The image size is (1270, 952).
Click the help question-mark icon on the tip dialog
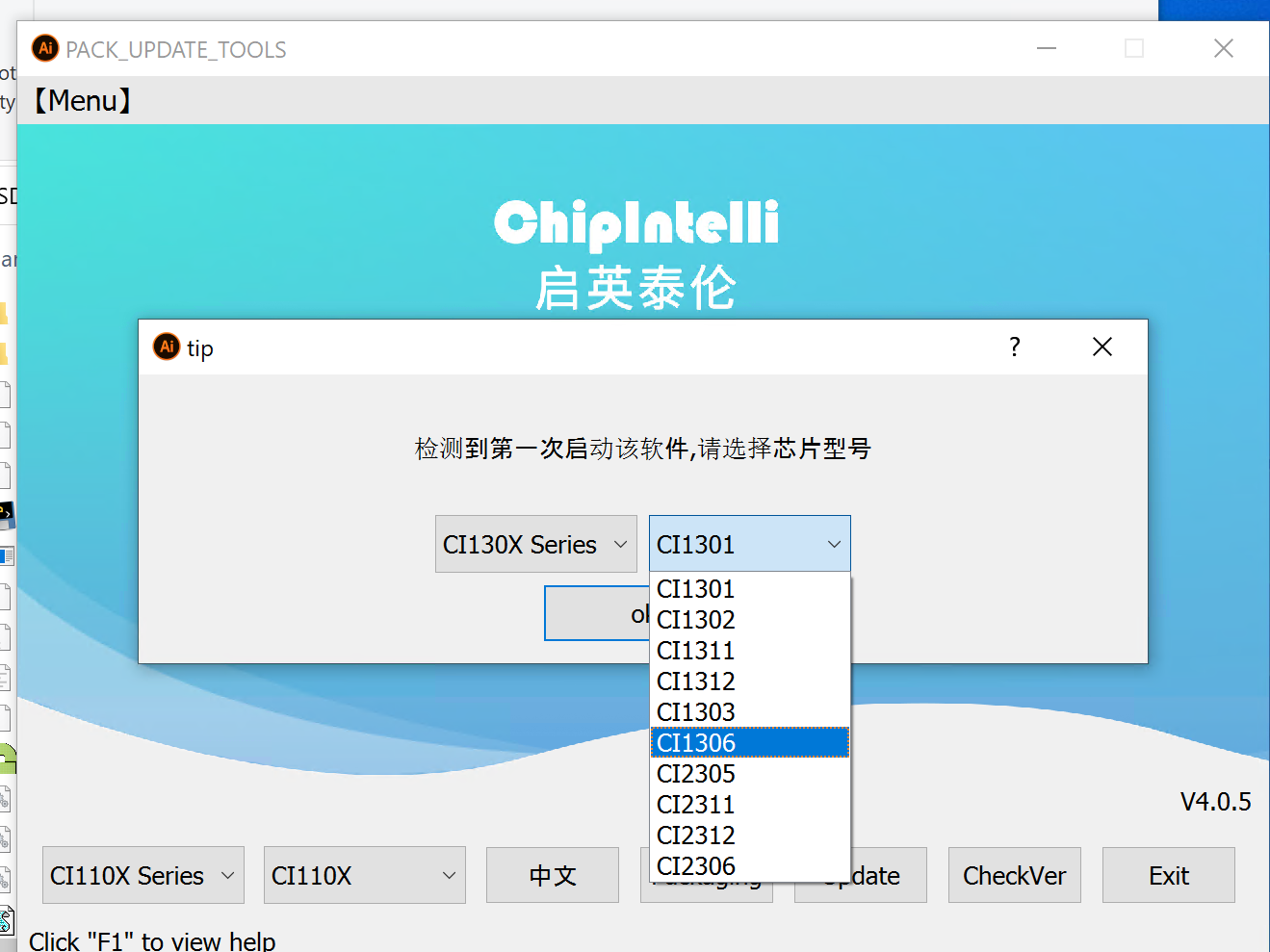click(1014, 347)
